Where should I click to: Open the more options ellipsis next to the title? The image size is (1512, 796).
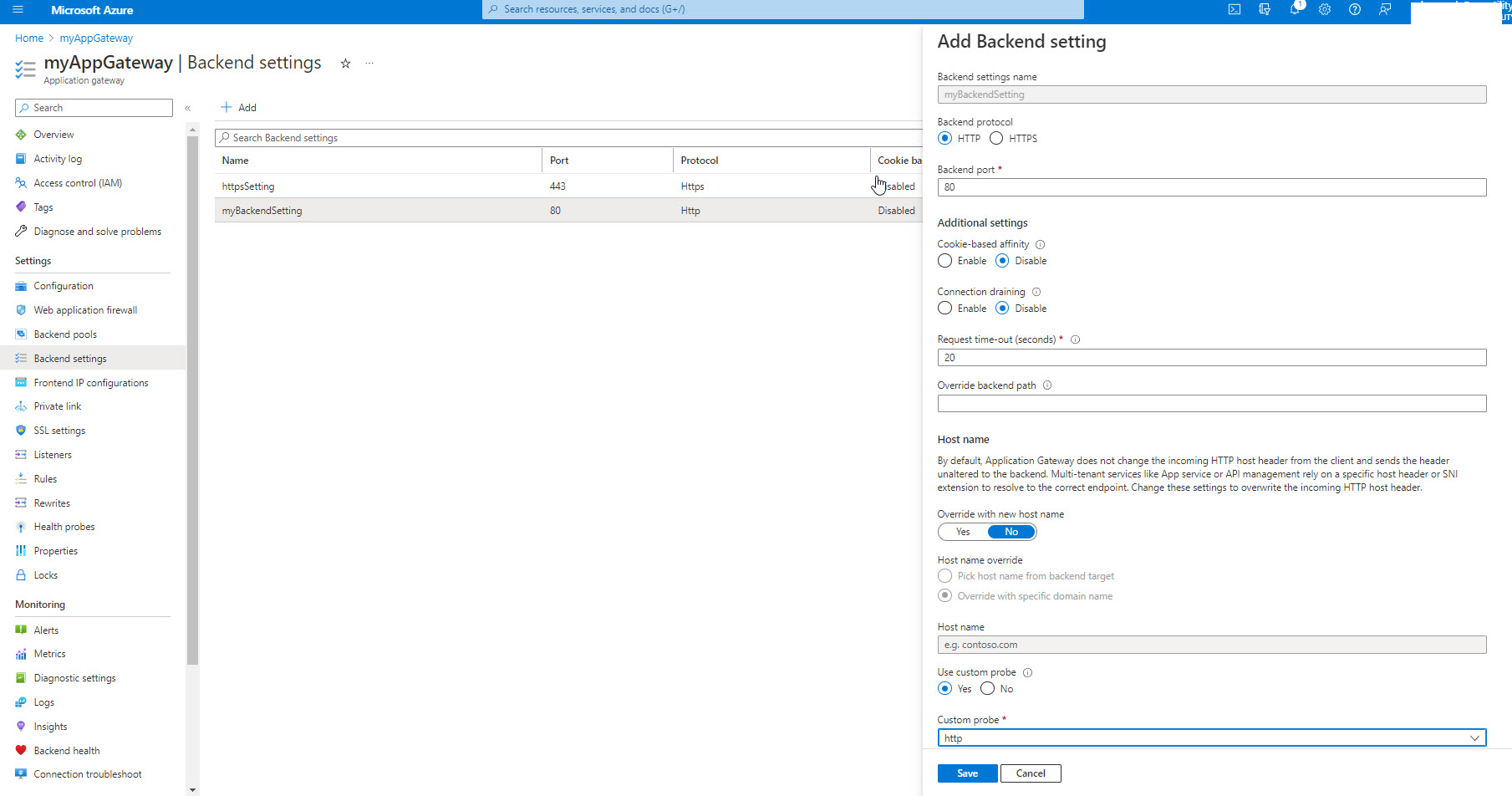(x=369, y=64)
